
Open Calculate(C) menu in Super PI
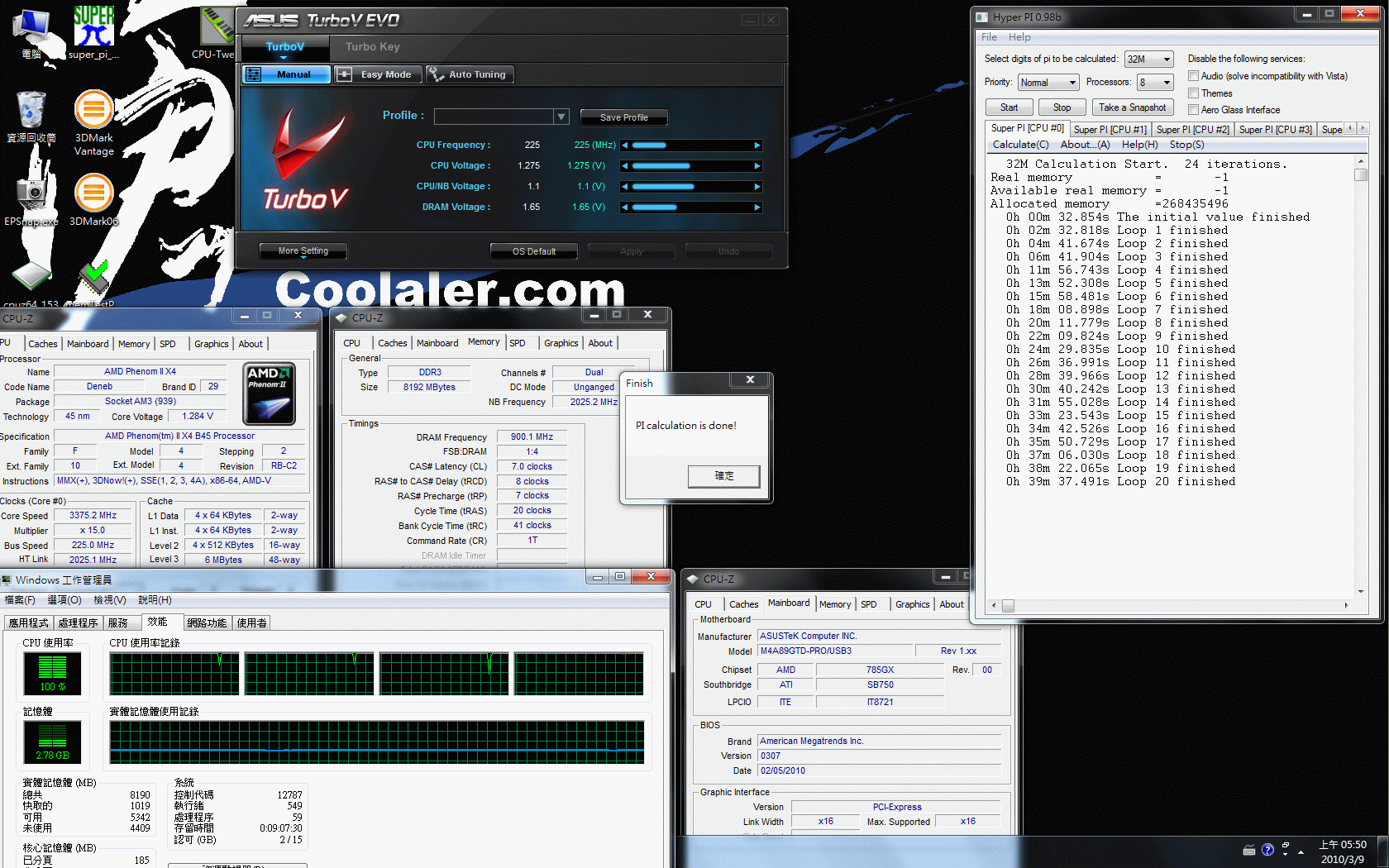coord(1020,145)
